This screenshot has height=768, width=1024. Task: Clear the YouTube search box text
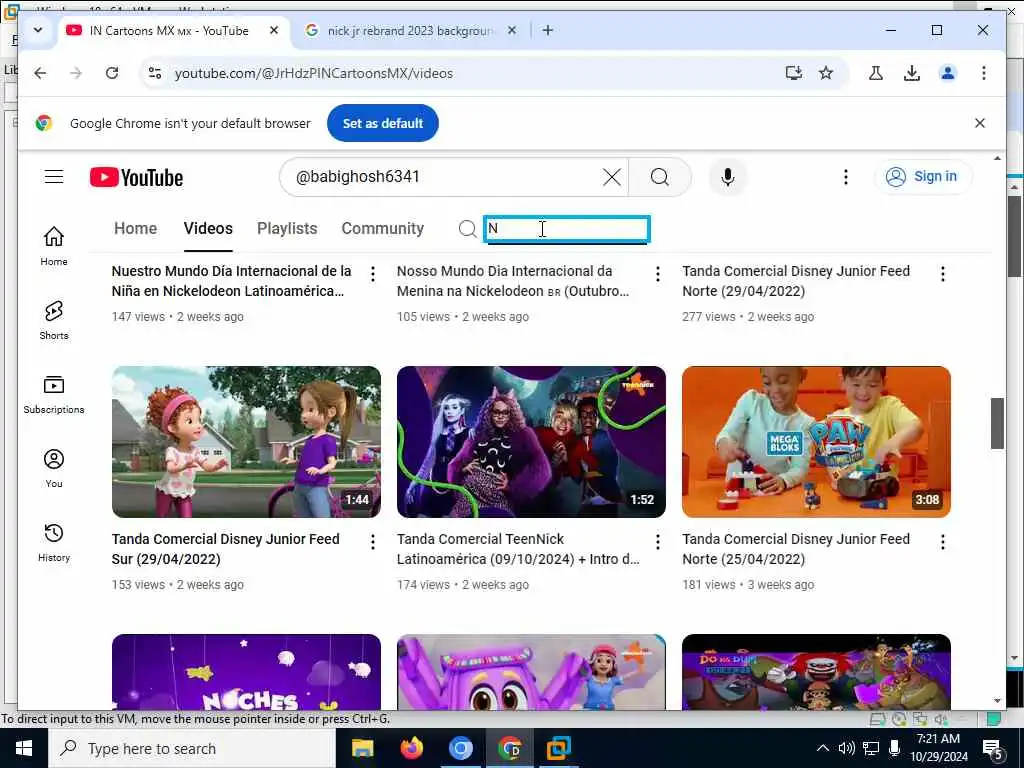[x=611, y=177]
